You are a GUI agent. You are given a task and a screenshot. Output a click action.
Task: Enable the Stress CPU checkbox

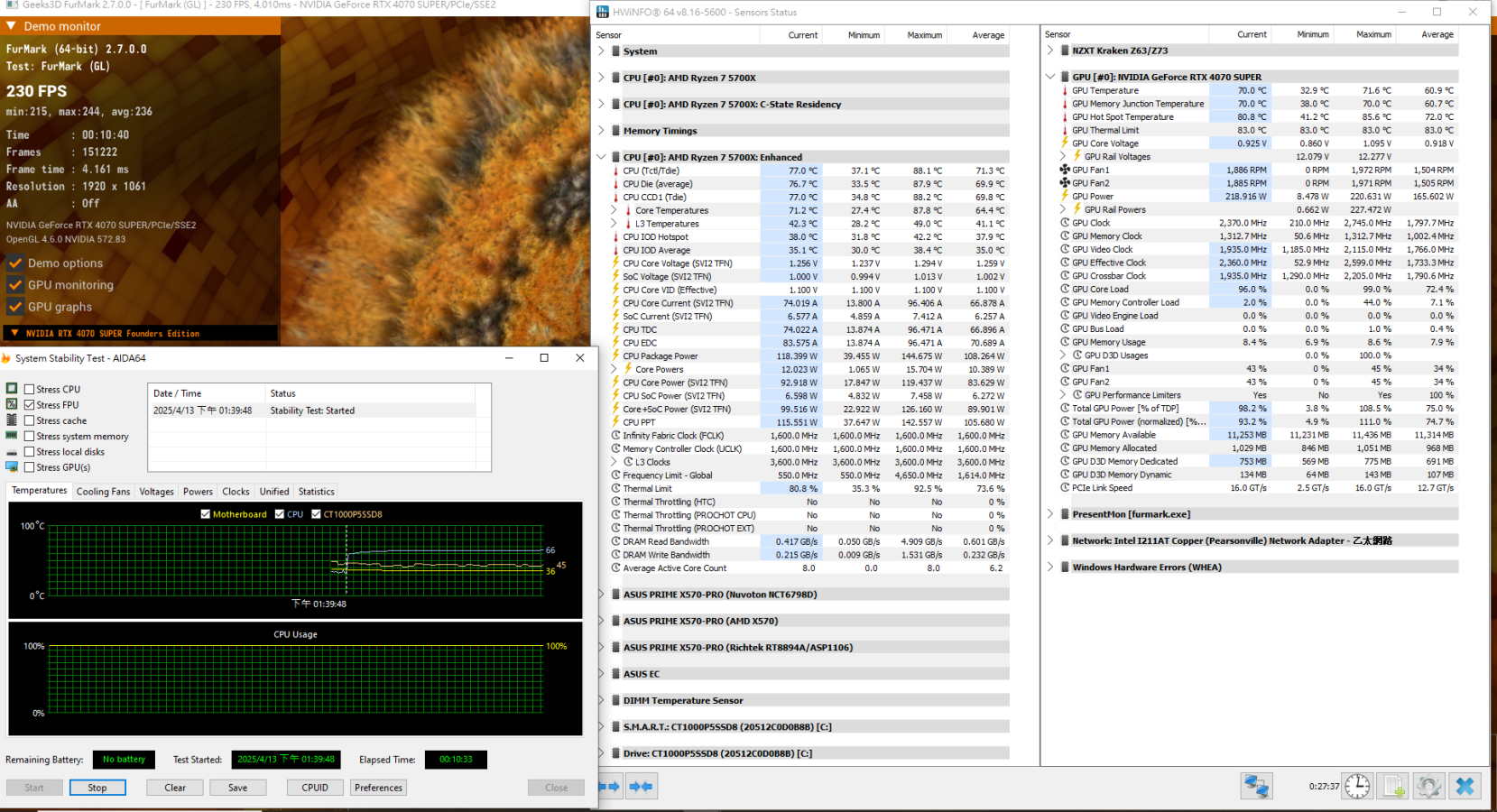(x=30, y=390)
